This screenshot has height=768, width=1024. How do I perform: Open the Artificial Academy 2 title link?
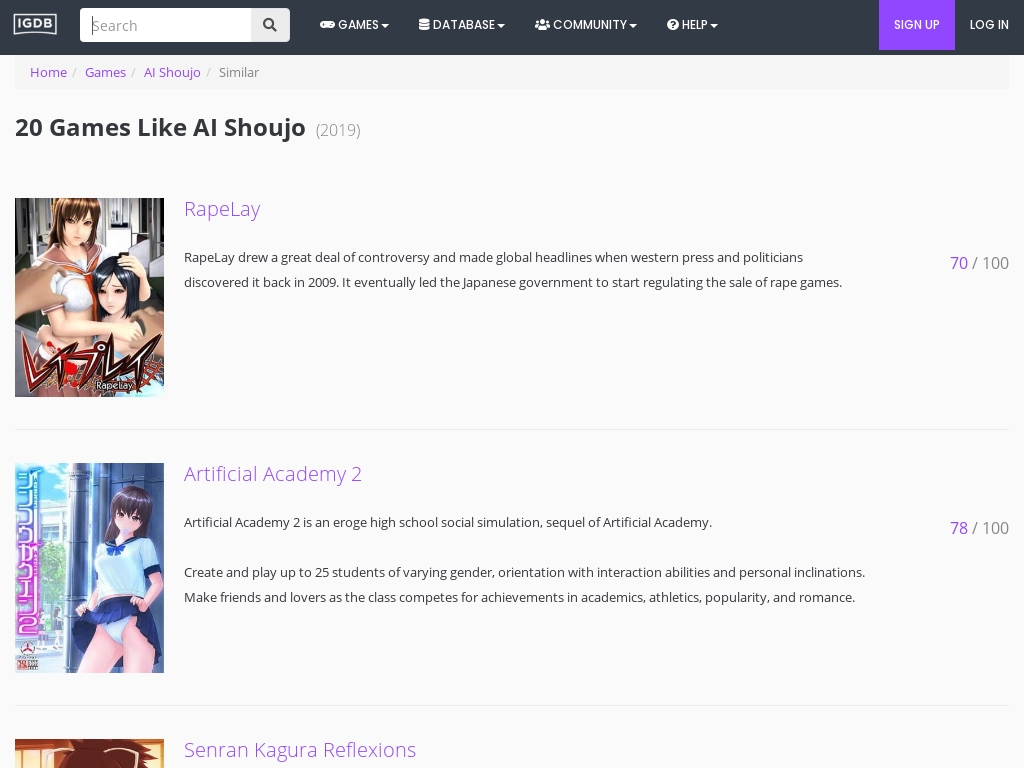pos(273,473)
